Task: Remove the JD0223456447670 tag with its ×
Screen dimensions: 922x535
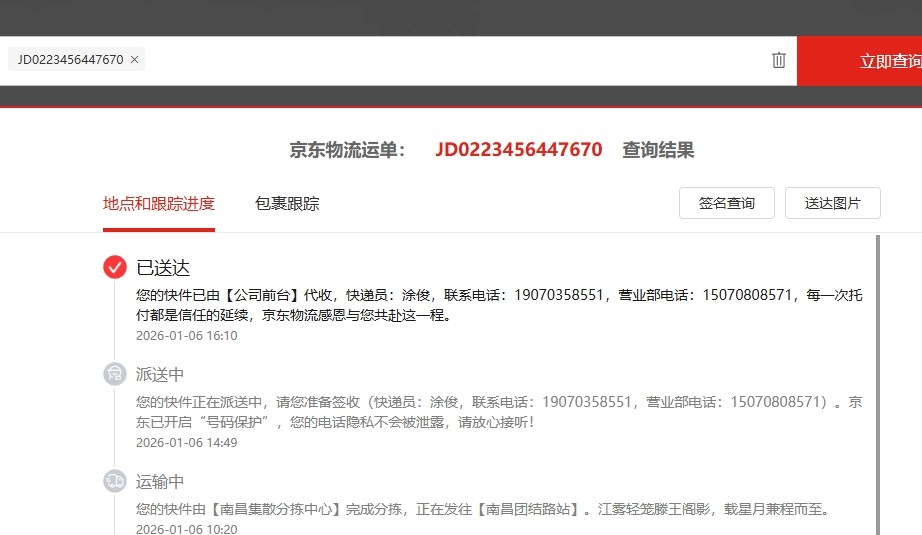Action: pos(135,60)
